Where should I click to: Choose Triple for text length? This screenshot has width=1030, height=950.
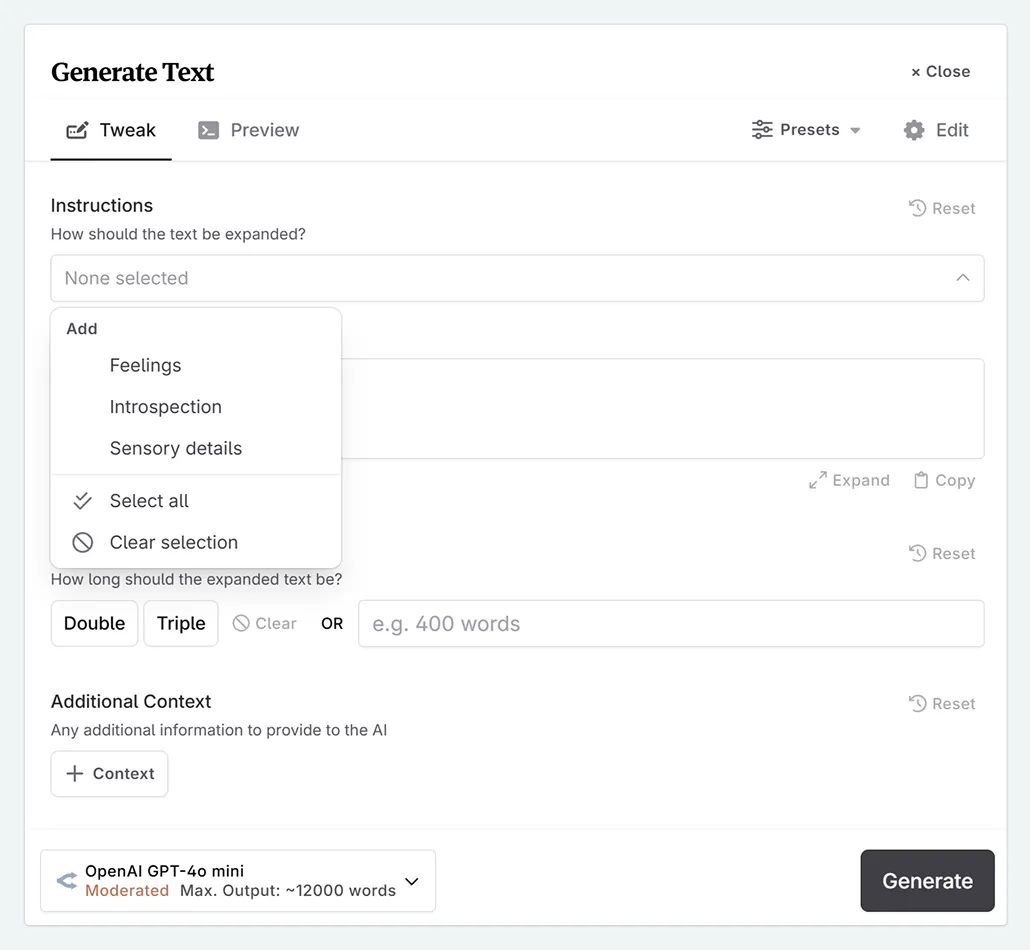click(x=180, y=623)
